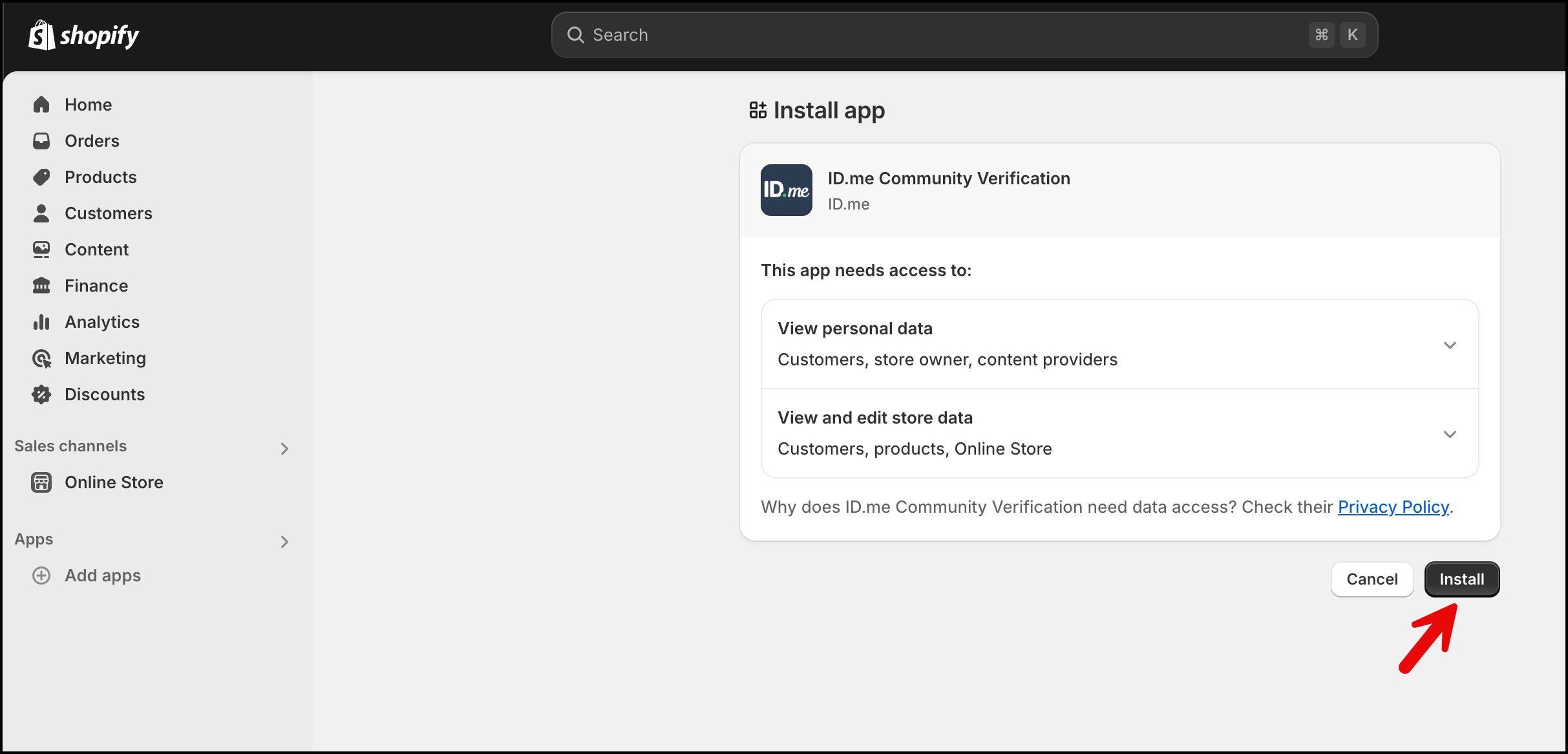
Task: Click the Orders inbox icon
Action: pyautogui.click(x=41, y=141)
